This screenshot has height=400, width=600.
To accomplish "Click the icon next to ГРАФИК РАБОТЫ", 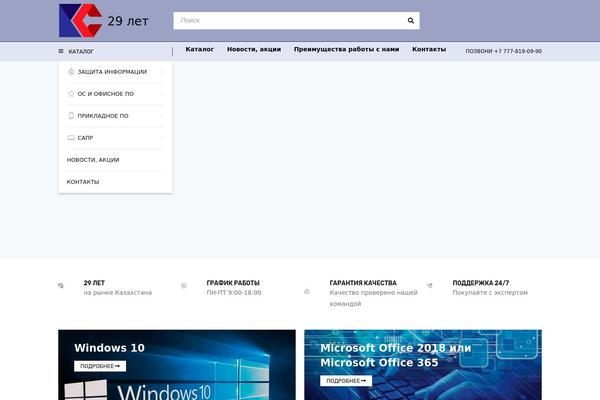I will point(184,286).
